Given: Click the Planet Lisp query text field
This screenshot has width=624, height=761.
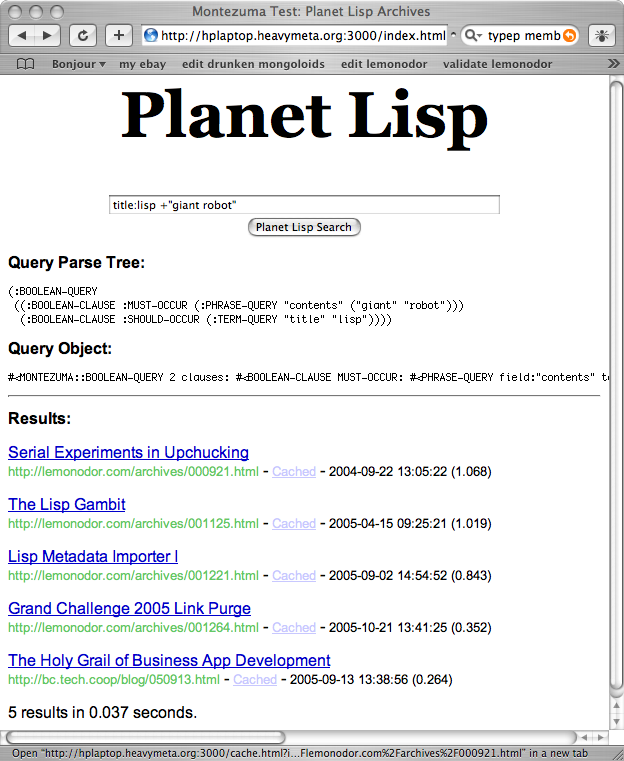Looking at the screenshot, I should click(304, 205).
